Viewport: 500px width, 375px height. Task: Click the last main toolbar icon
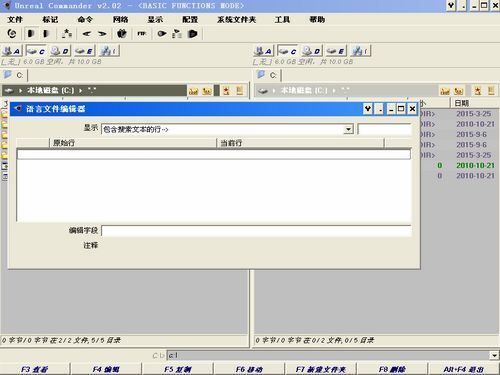click(x=193, y=34)
